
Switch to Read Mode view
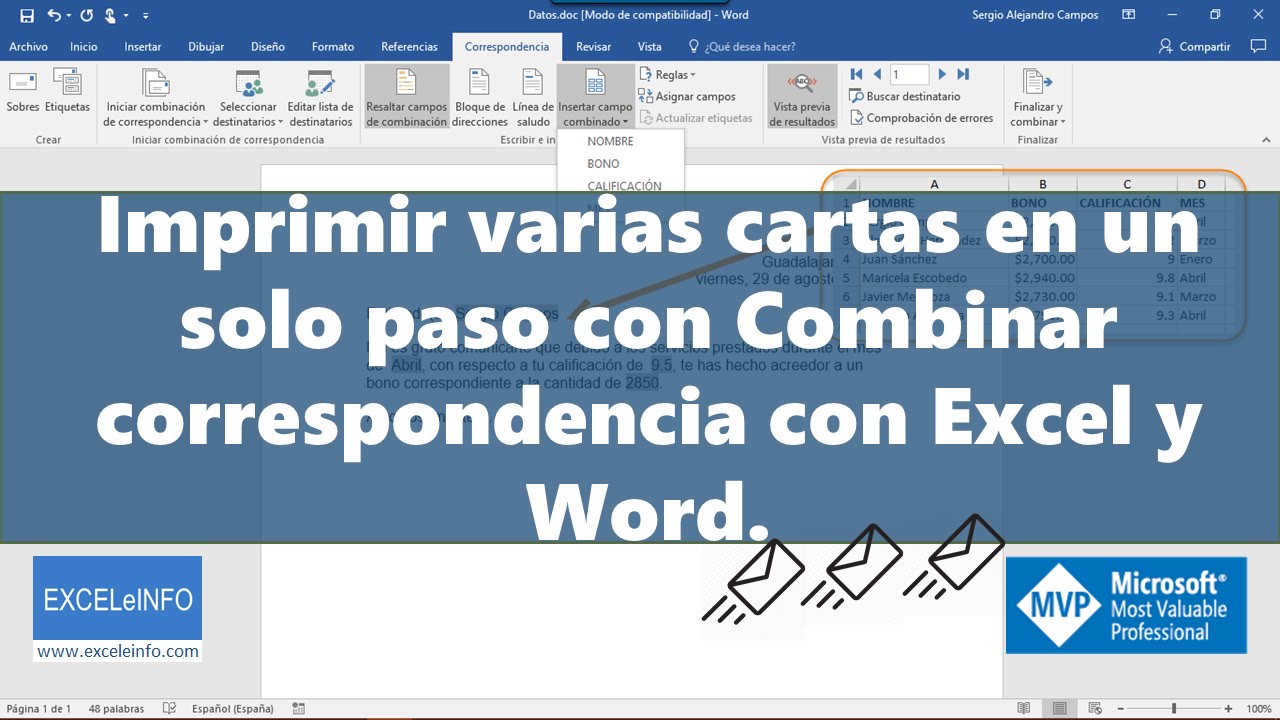click(1023, 709)
